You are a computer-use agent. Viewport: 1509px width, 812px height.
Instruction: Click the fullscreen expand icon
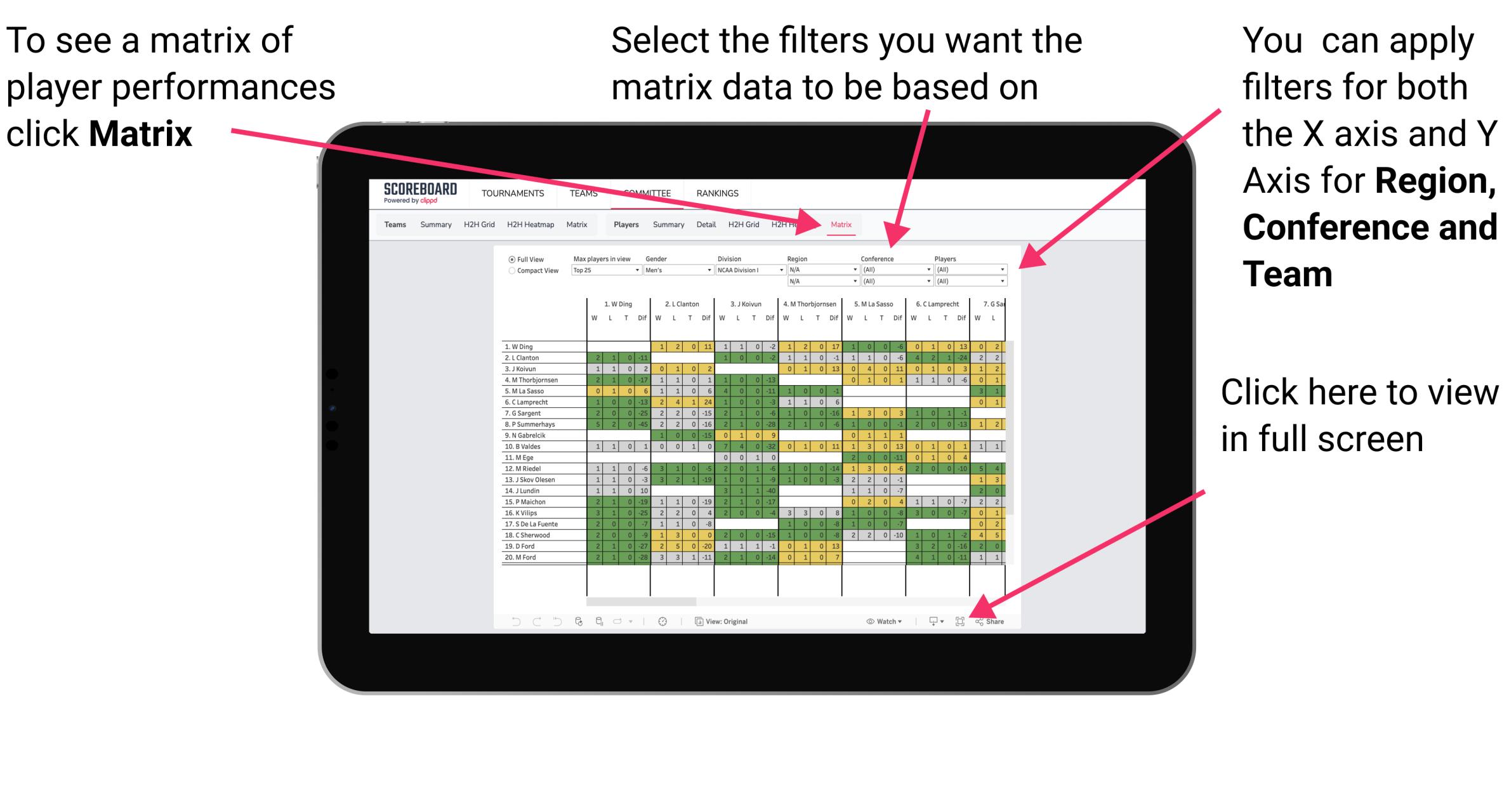tap(961, 620)
